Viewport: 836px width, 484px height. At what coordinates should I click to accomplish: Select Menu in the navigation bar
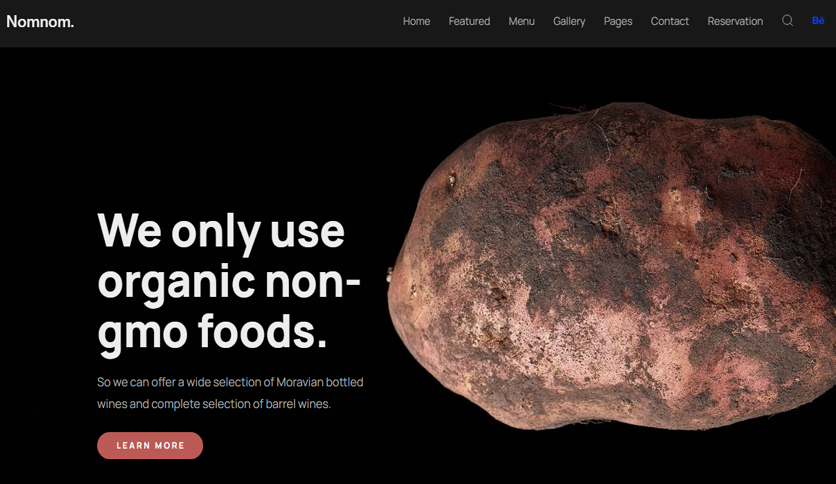click(521, 21)
